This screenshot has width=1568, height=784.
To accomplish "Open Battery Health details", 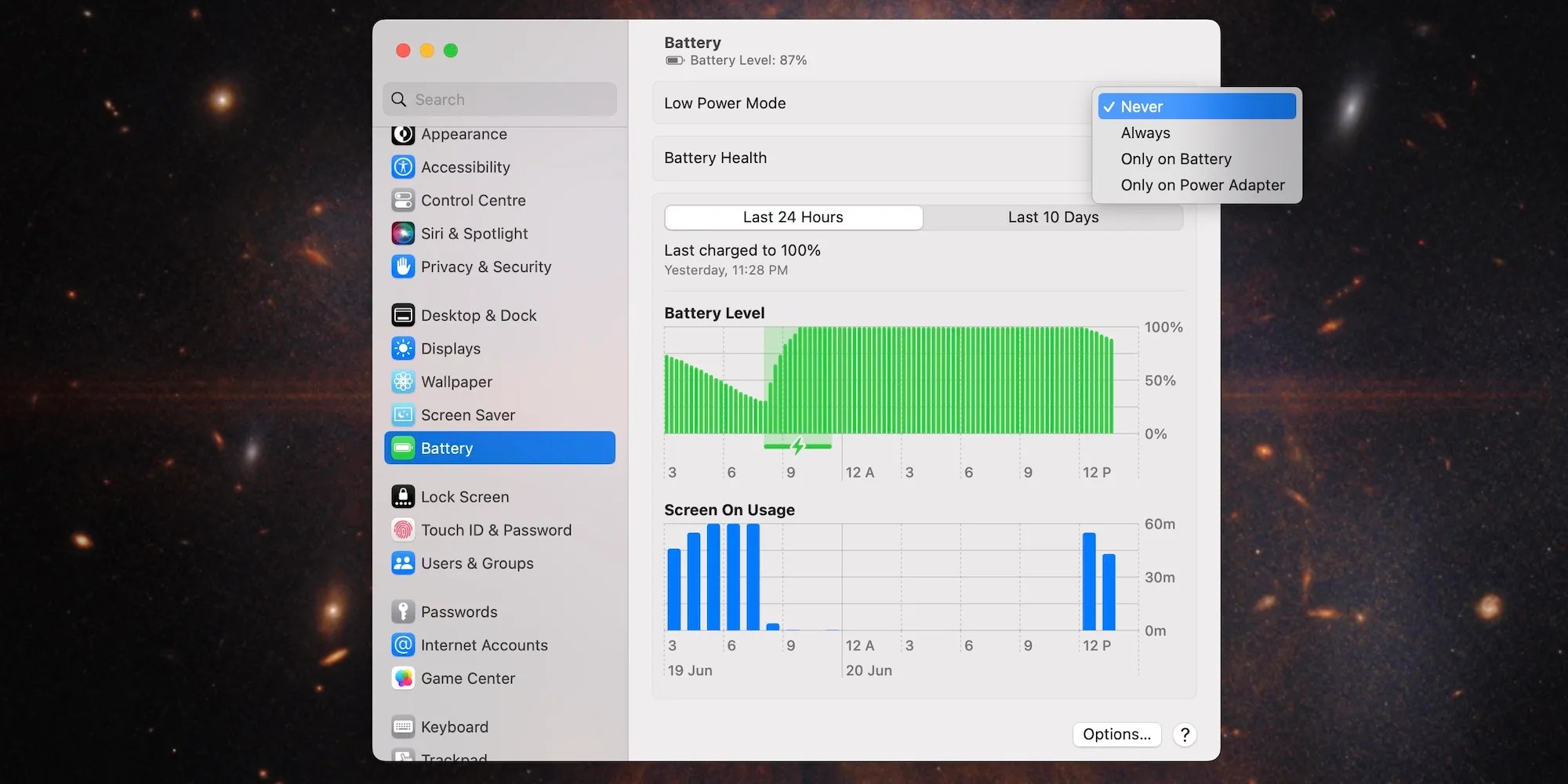I will coord(714,158).
